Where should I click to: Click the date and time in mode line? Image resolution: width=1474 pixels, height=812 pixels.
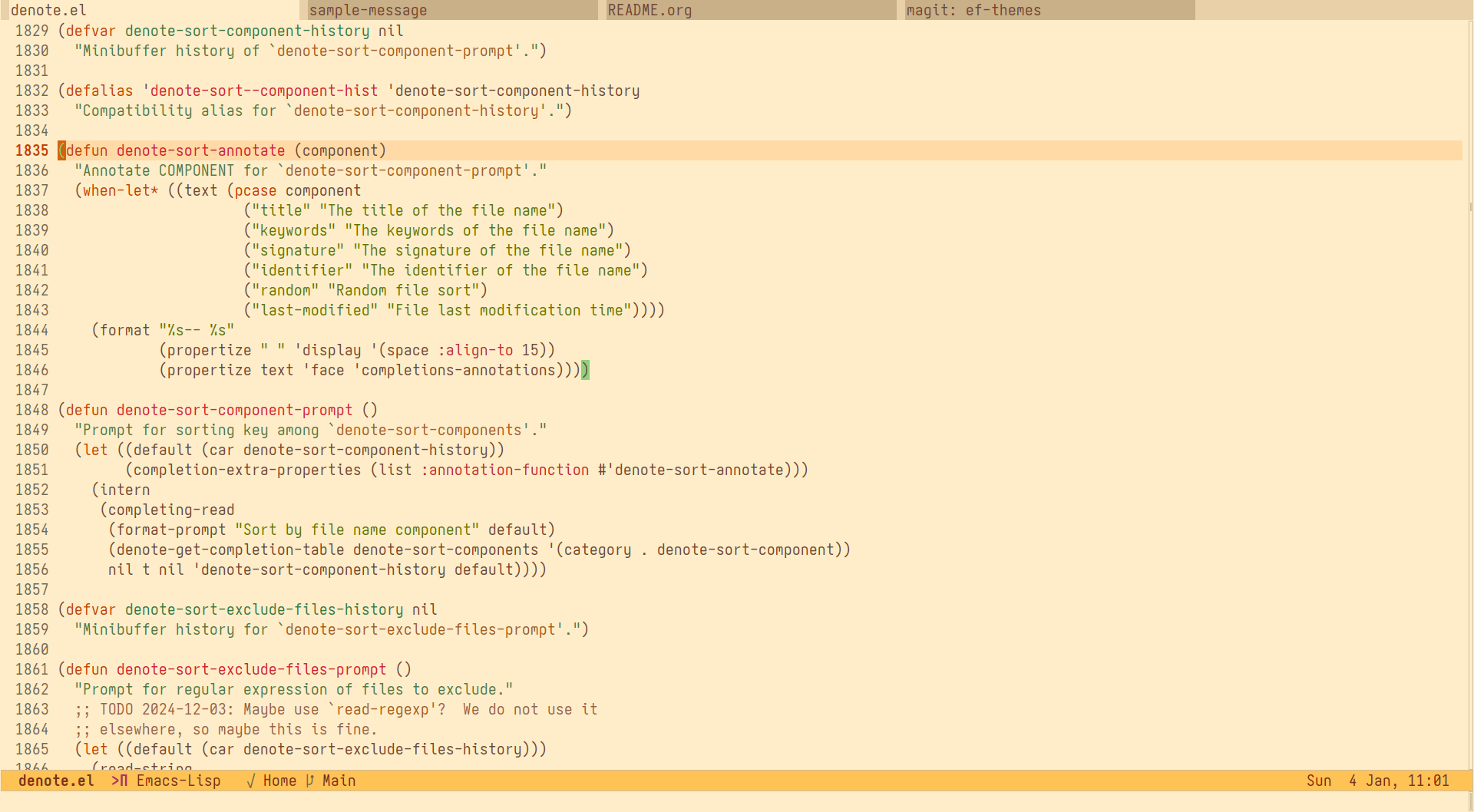[1377, 781]
